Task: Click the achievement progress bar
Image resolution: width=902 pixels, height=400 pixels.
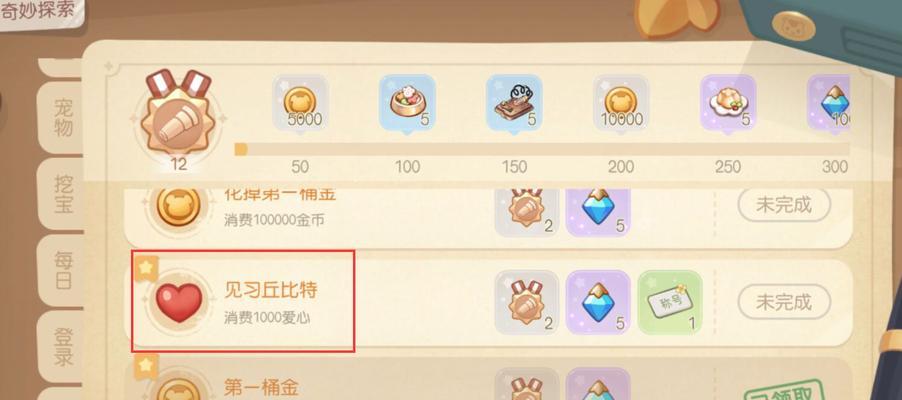Action: pos(542,150)
